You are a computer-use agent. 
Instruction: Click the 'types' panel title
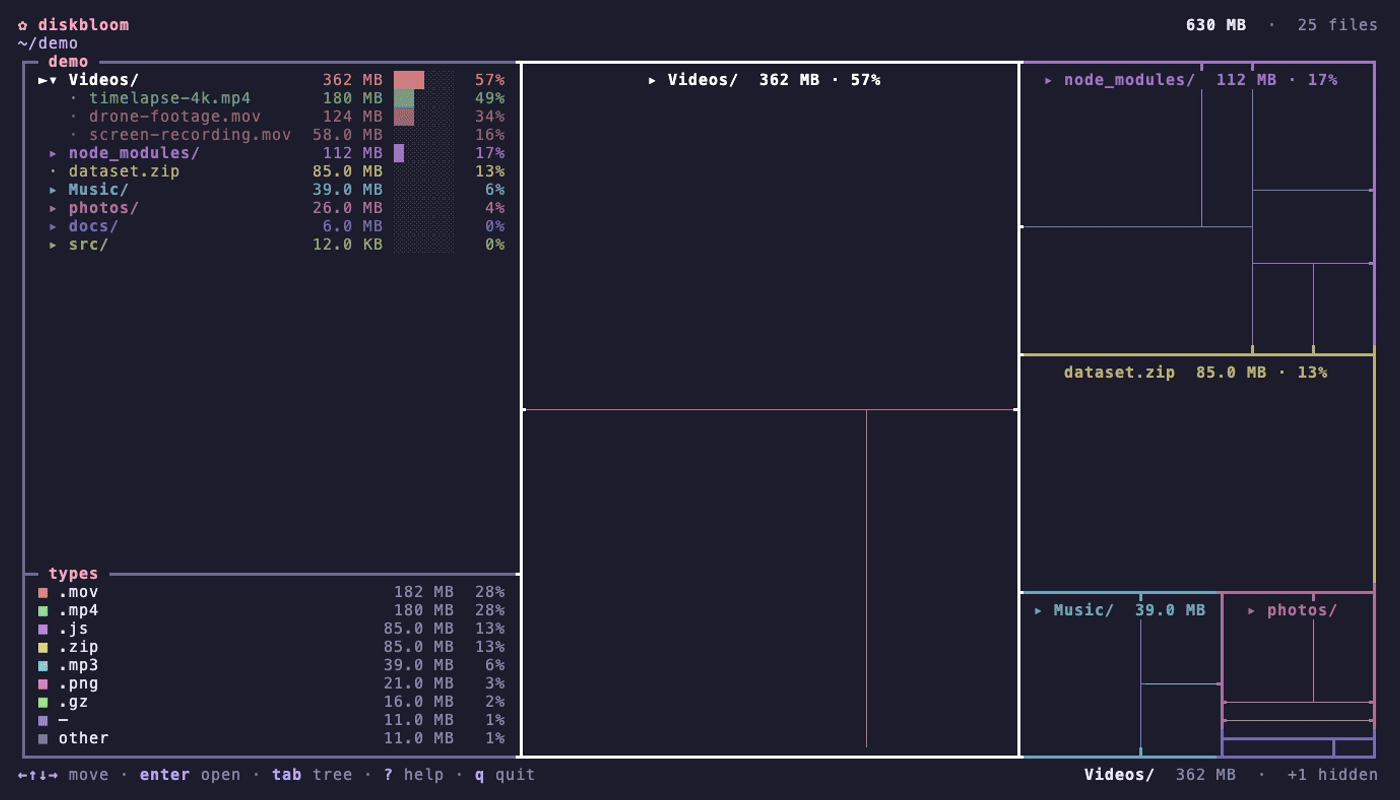(x=74, y=574)
